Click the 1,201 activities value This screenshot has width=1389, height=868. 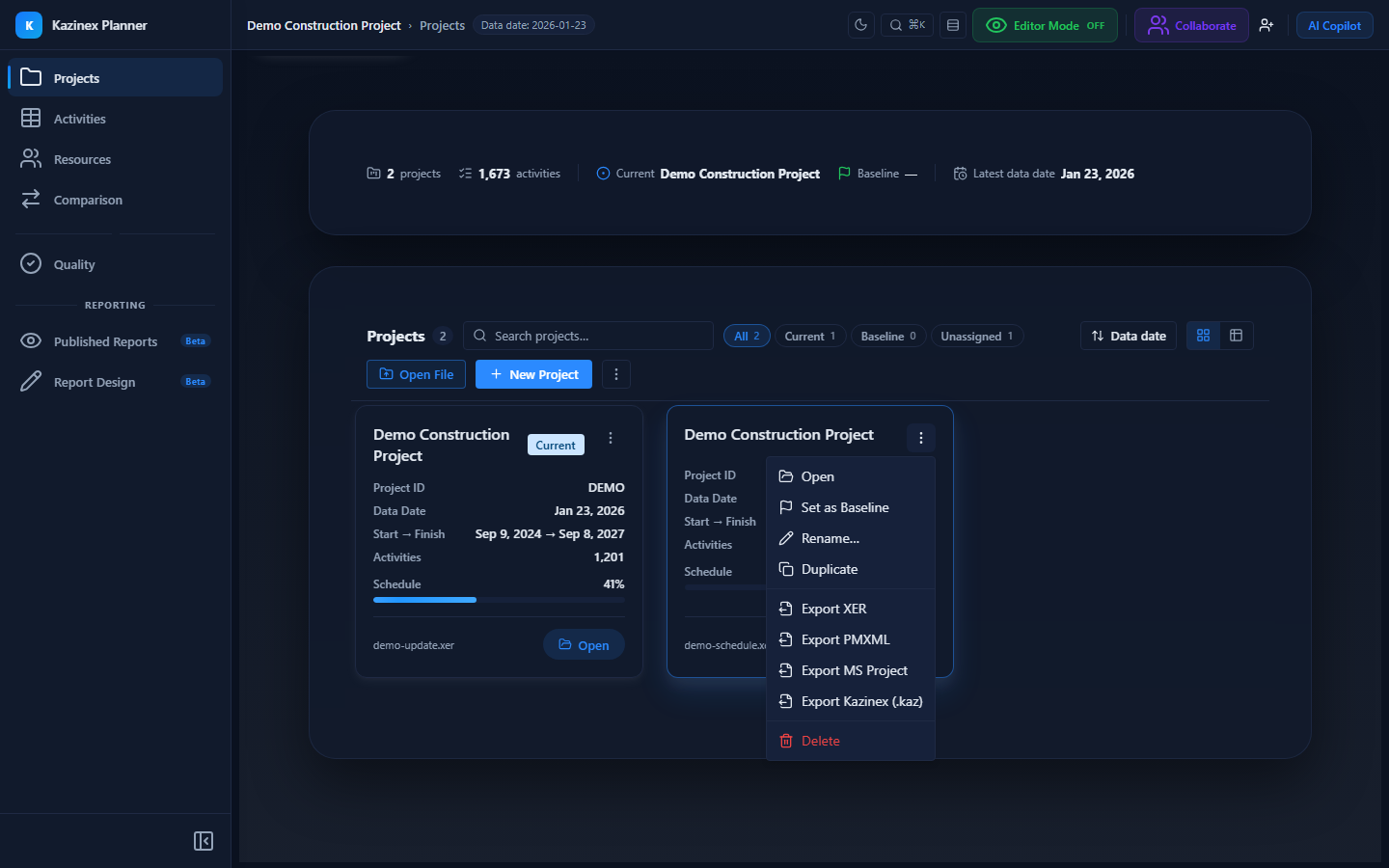[x=609, y=556]
